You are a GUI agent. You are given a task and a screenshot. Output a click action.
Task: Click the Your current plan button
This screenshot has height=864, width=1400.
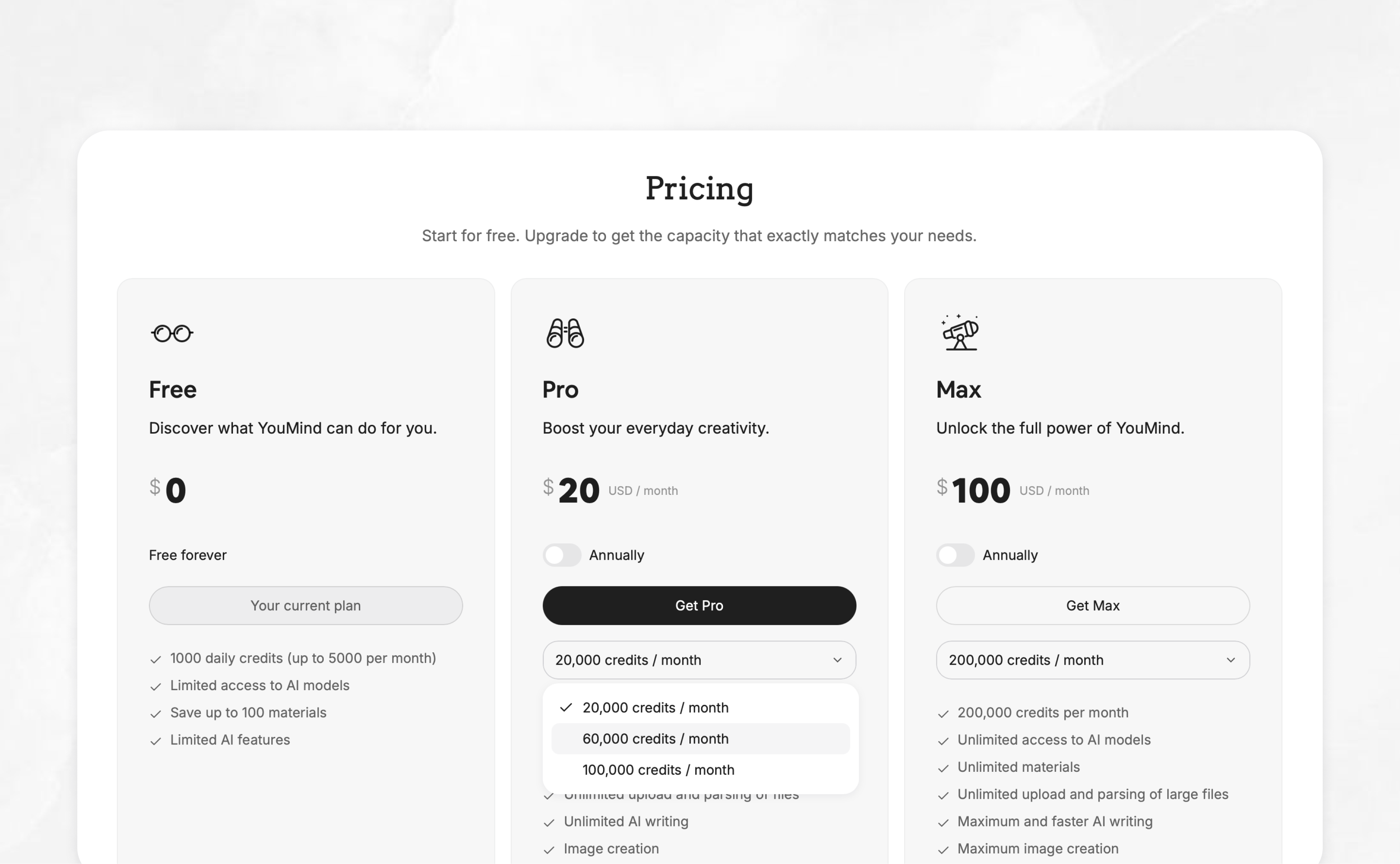[x=305, y=606]
